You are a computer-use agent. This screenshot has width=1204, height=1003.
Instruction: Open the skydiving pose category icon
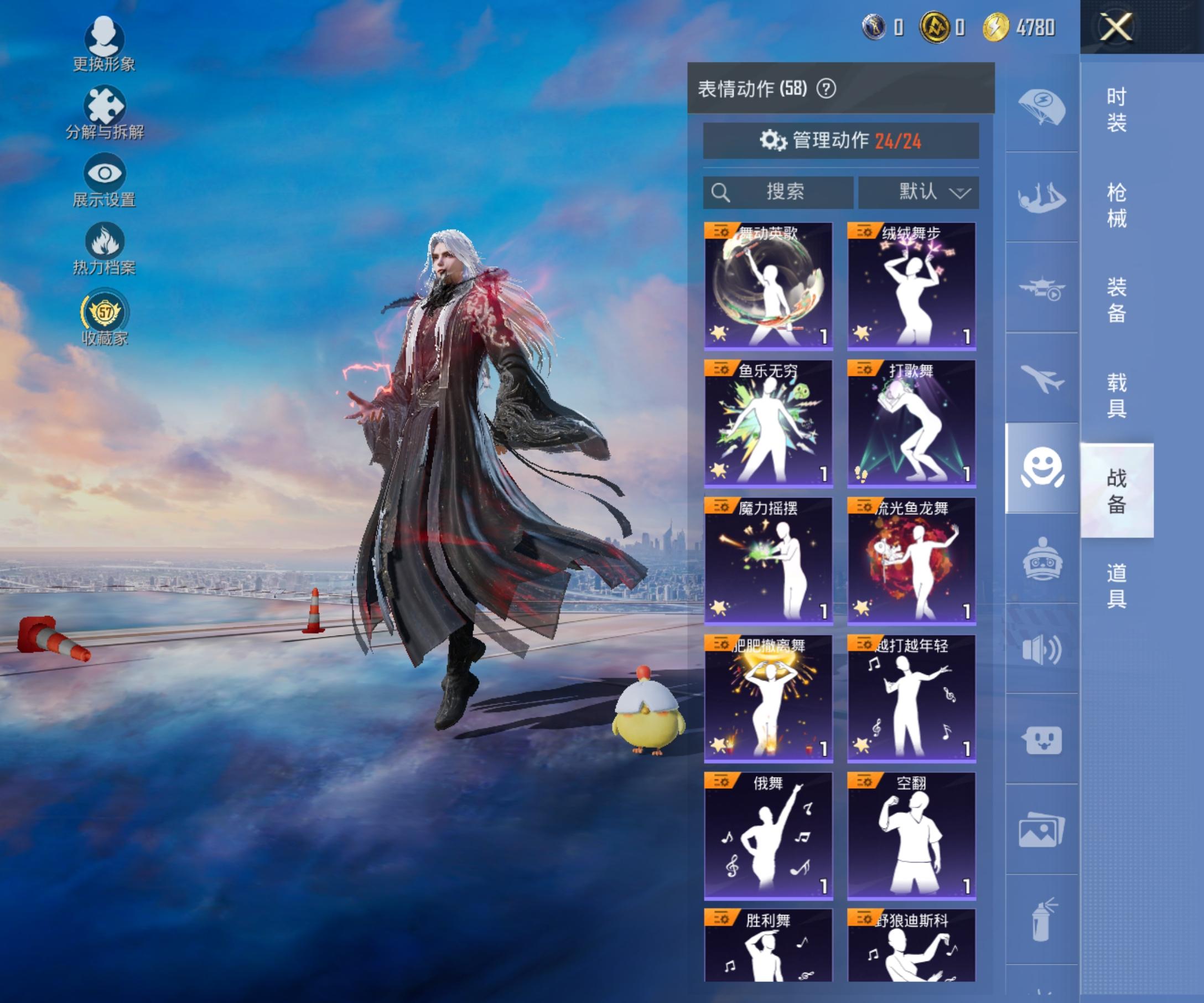(x=1042, y=197)
